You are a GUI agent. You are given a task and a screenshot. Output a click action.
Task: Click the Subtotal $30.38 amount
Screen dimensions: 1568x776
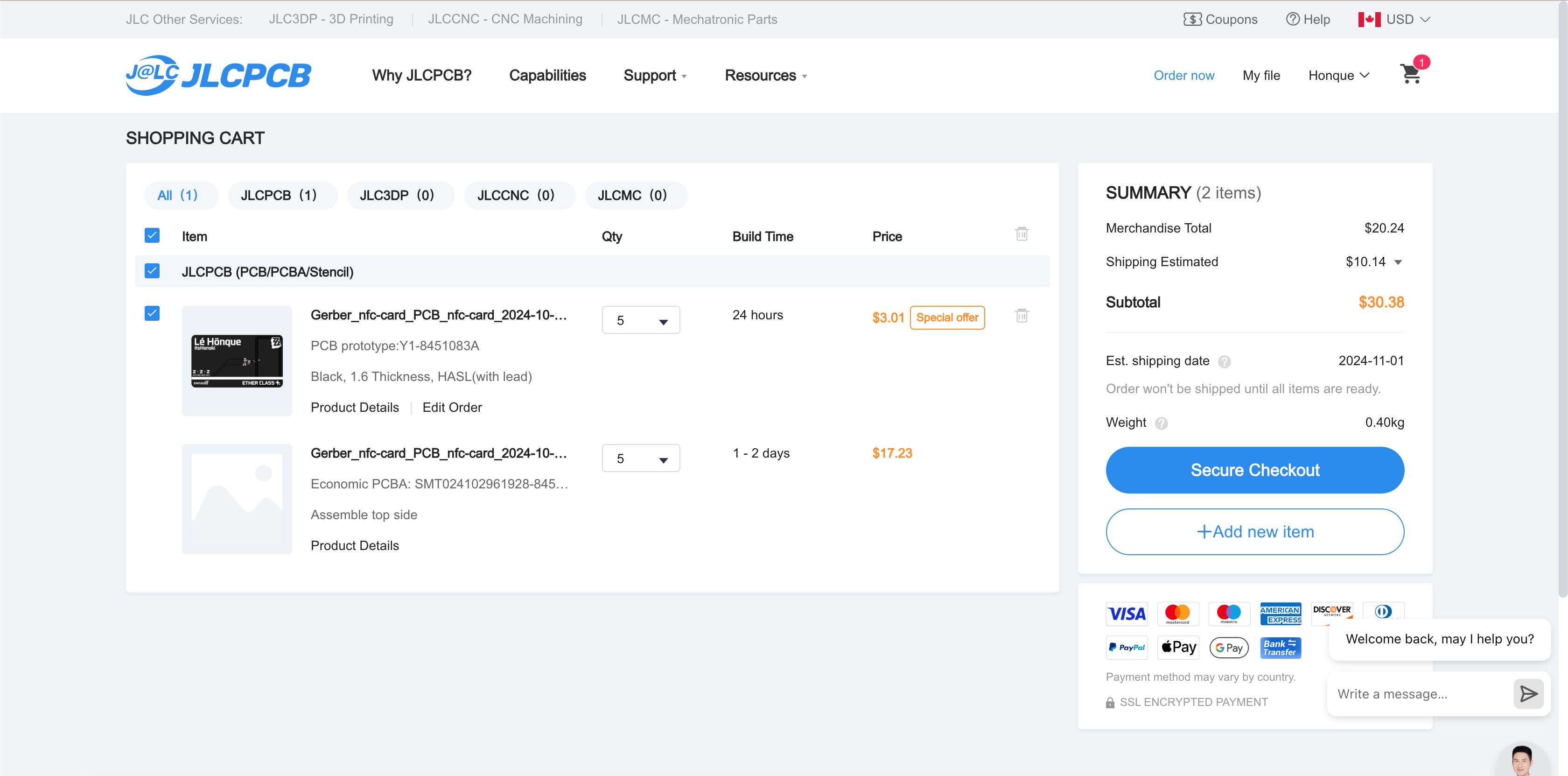pos(1381,303)
